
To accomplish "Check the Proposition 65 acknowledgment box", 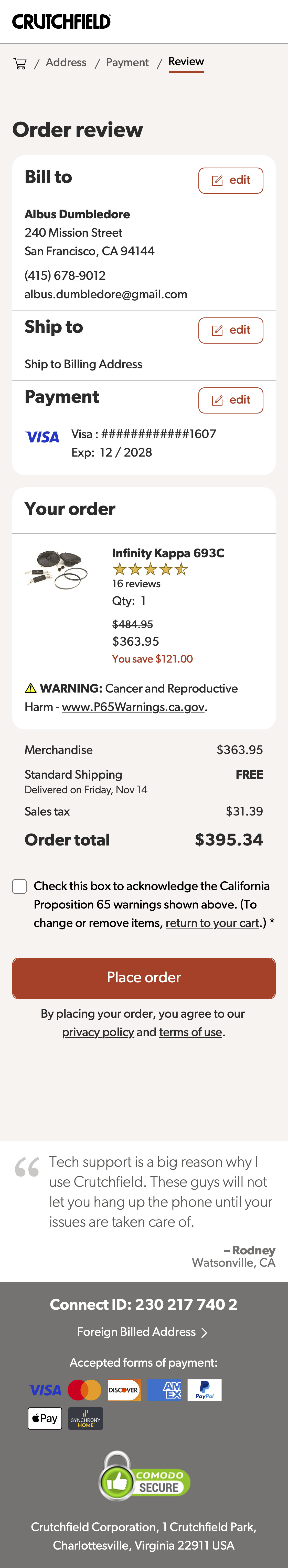I will pos(19,886).
